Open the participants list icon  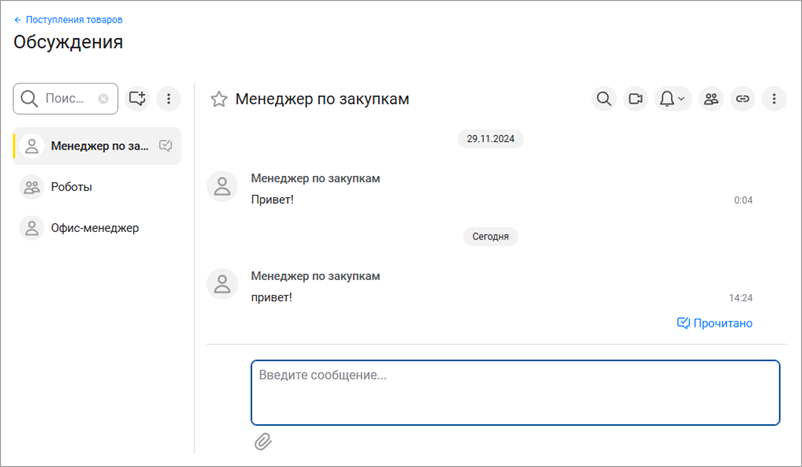click(x=711, y=99)
